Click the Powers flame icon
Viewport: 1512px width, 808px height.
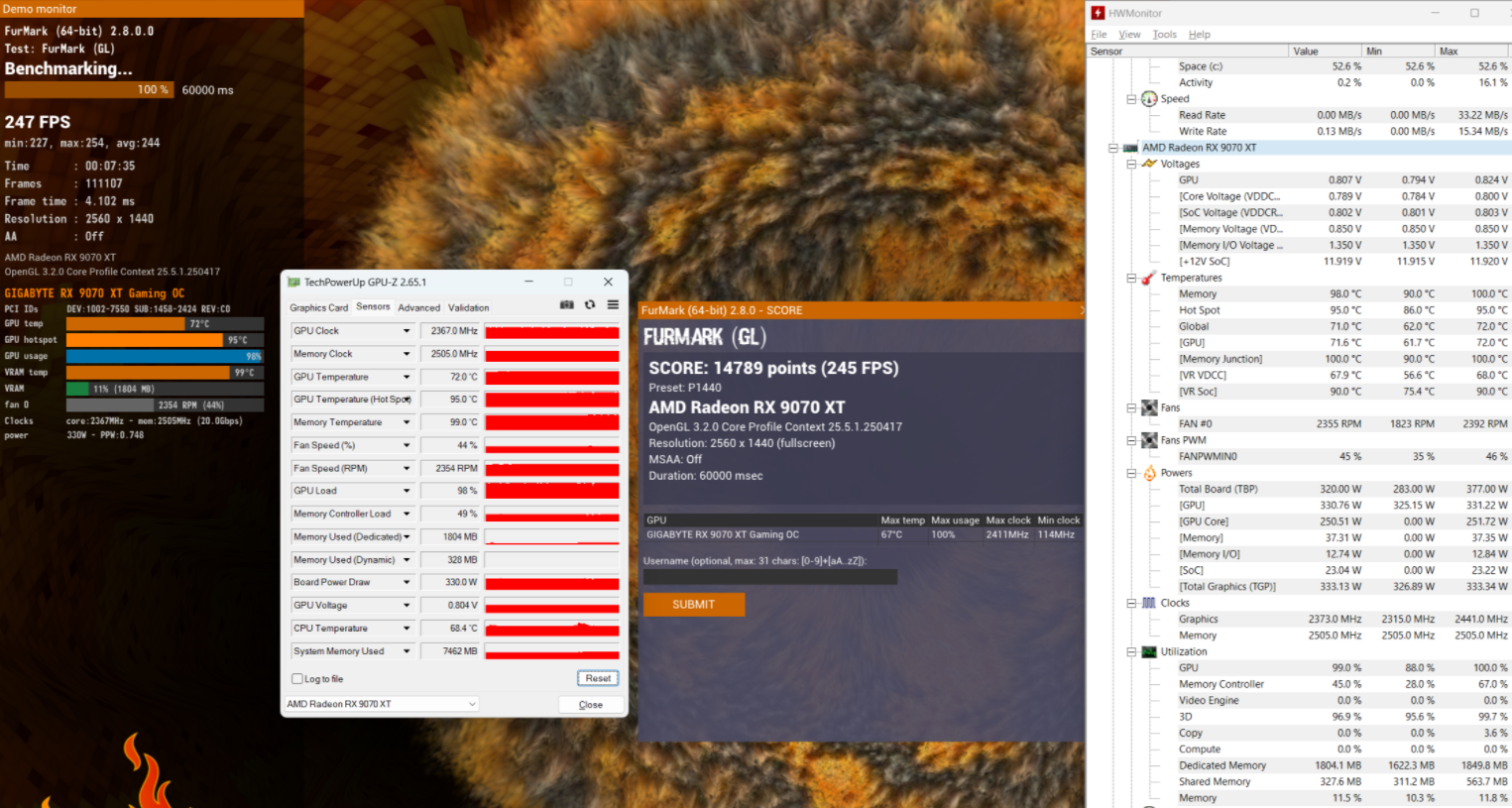tap(1149, 473)
